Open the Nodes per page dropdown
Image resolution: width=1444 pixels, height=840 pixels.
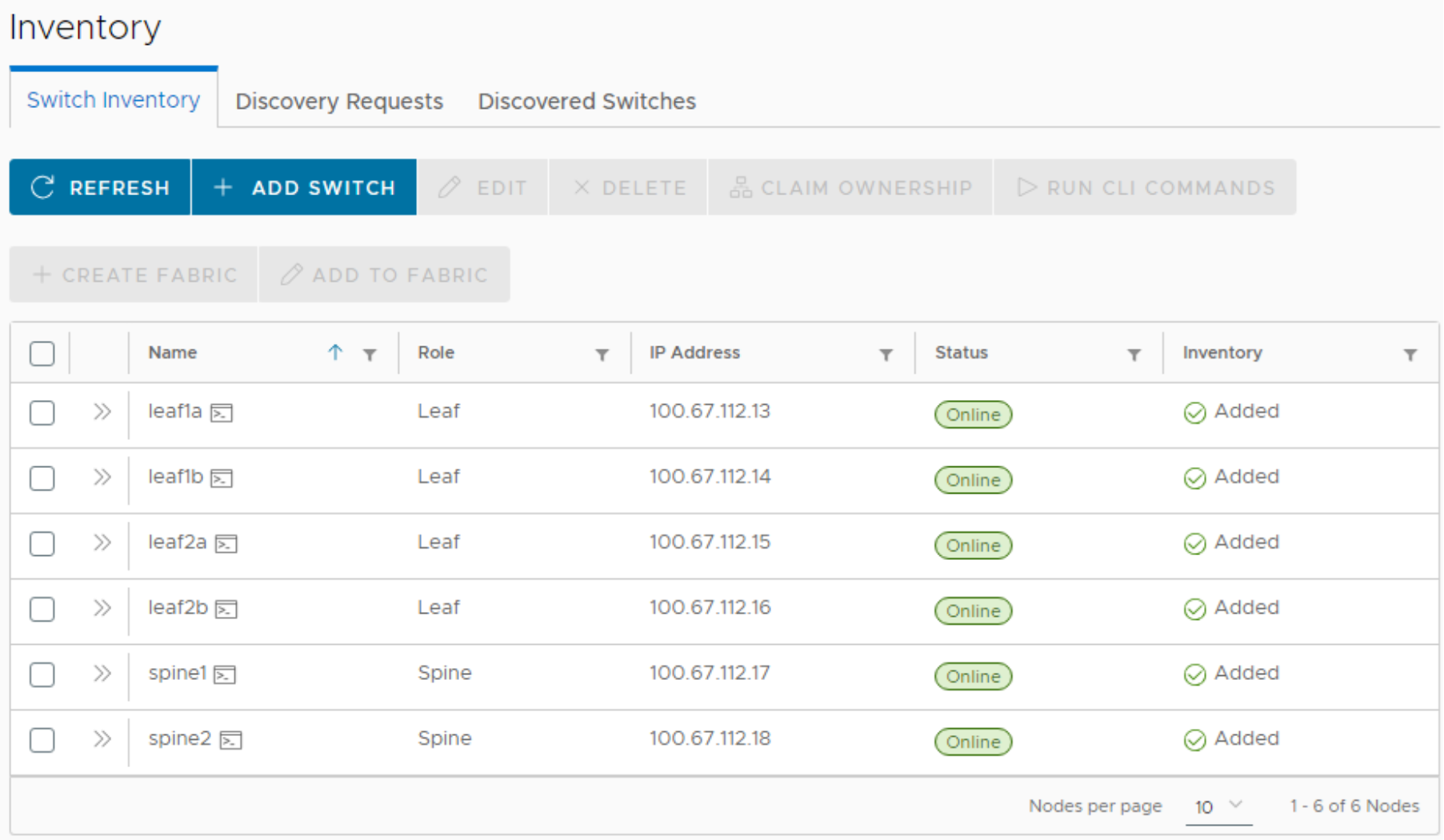click(1219, 806)
